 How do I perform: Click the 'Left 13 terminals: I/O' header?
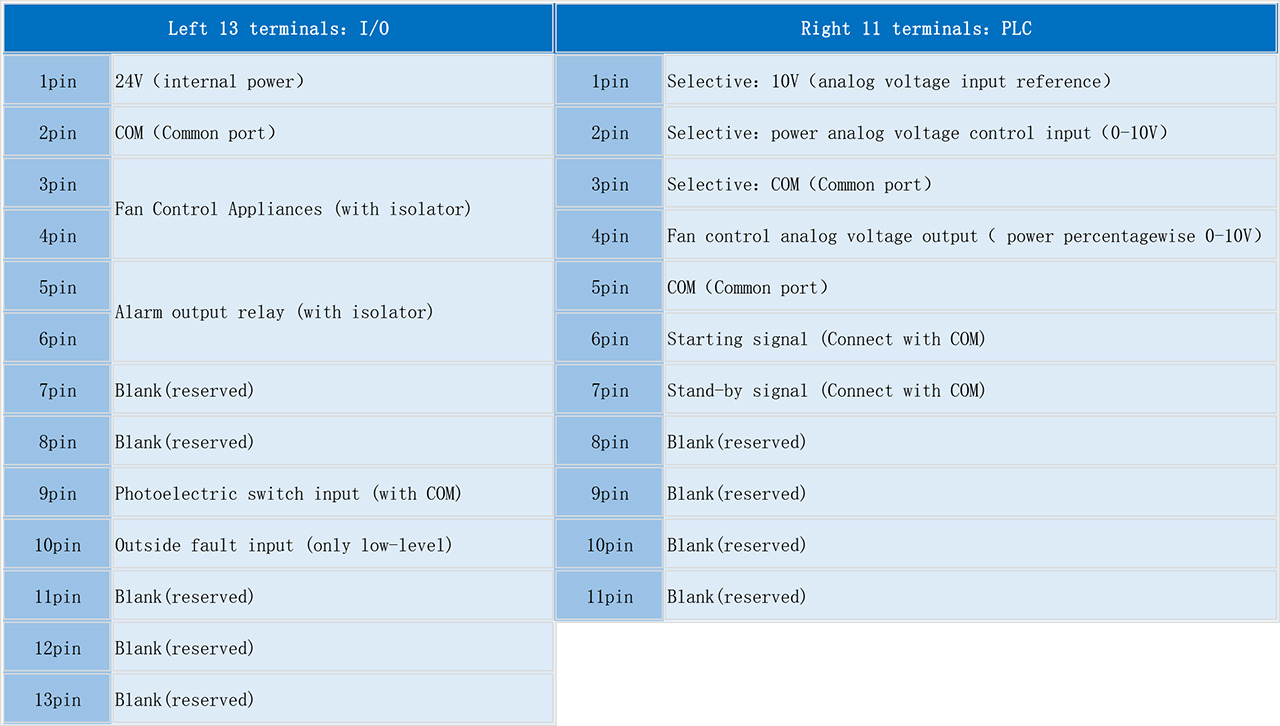tap(278, 28)
